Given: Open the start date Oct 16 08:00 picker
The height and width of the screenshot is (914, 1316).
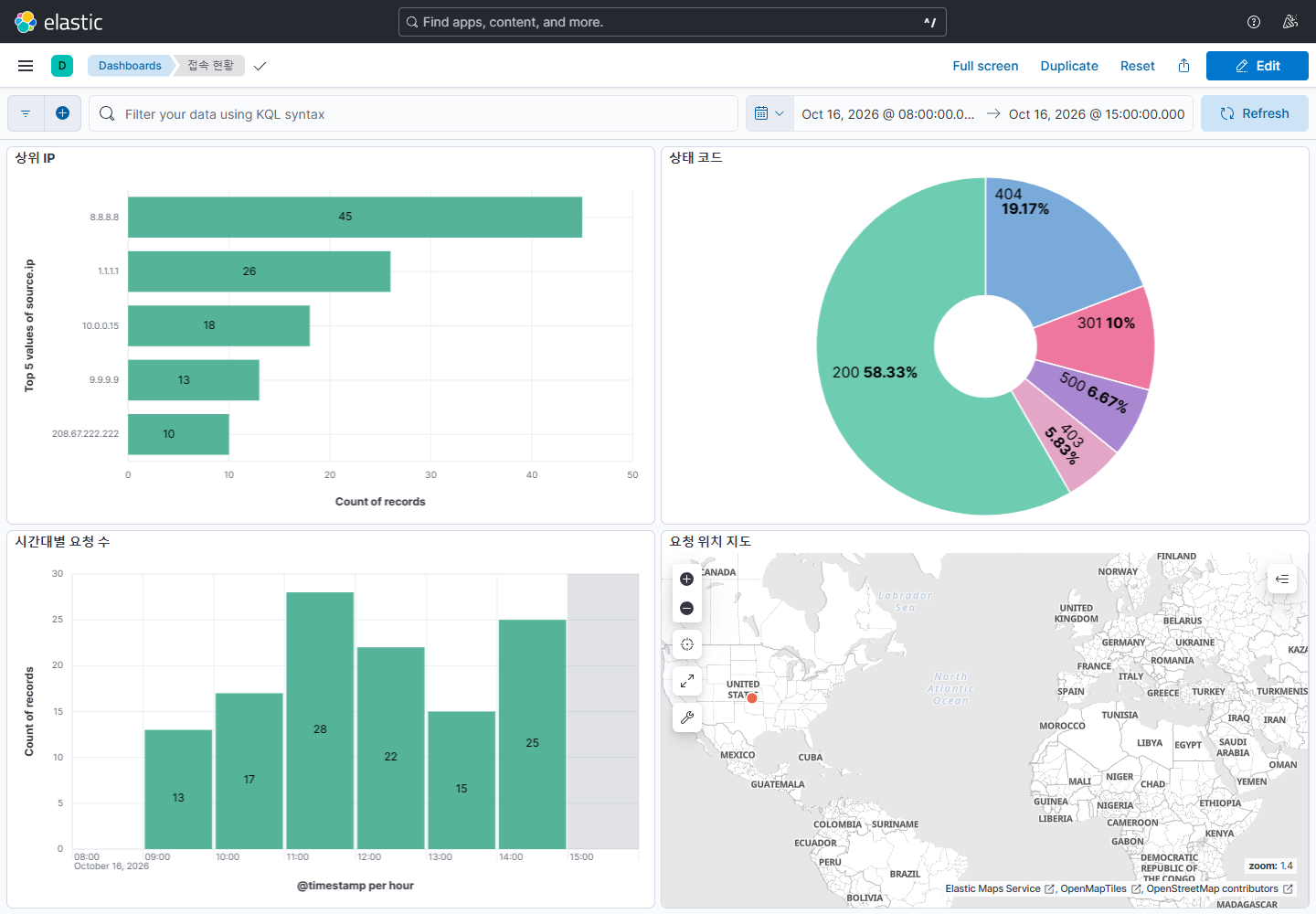Looking at the screenshot, I should pos(888,114).
